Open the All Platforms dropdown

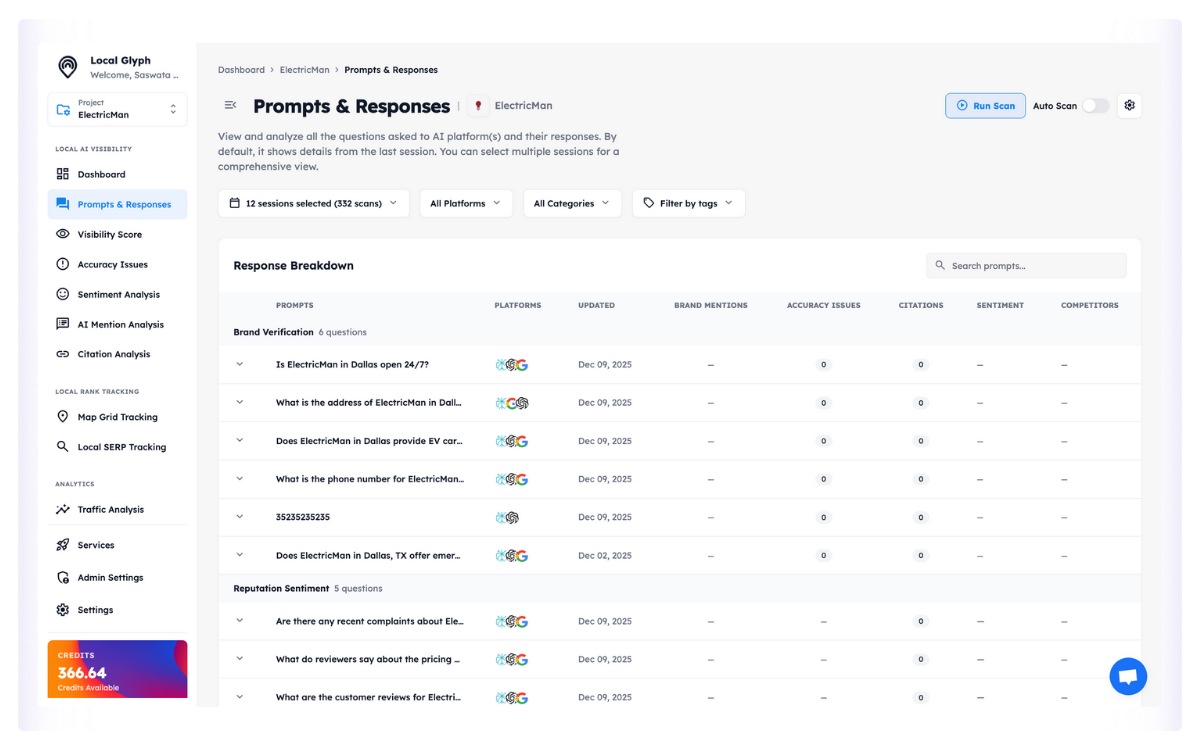point(465,203)
